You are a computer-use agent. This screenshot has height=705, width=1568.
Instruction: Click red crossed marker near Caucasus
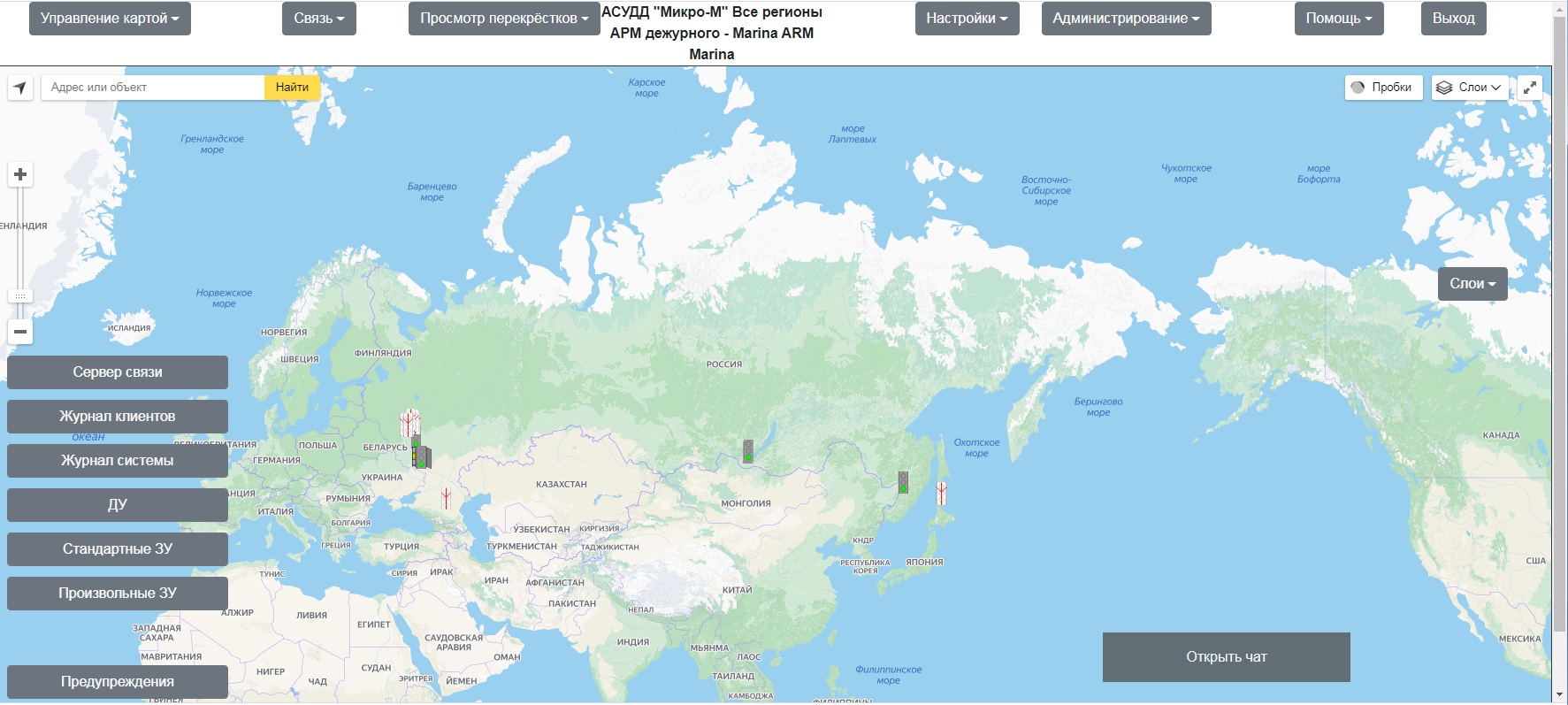pos(447,498)
